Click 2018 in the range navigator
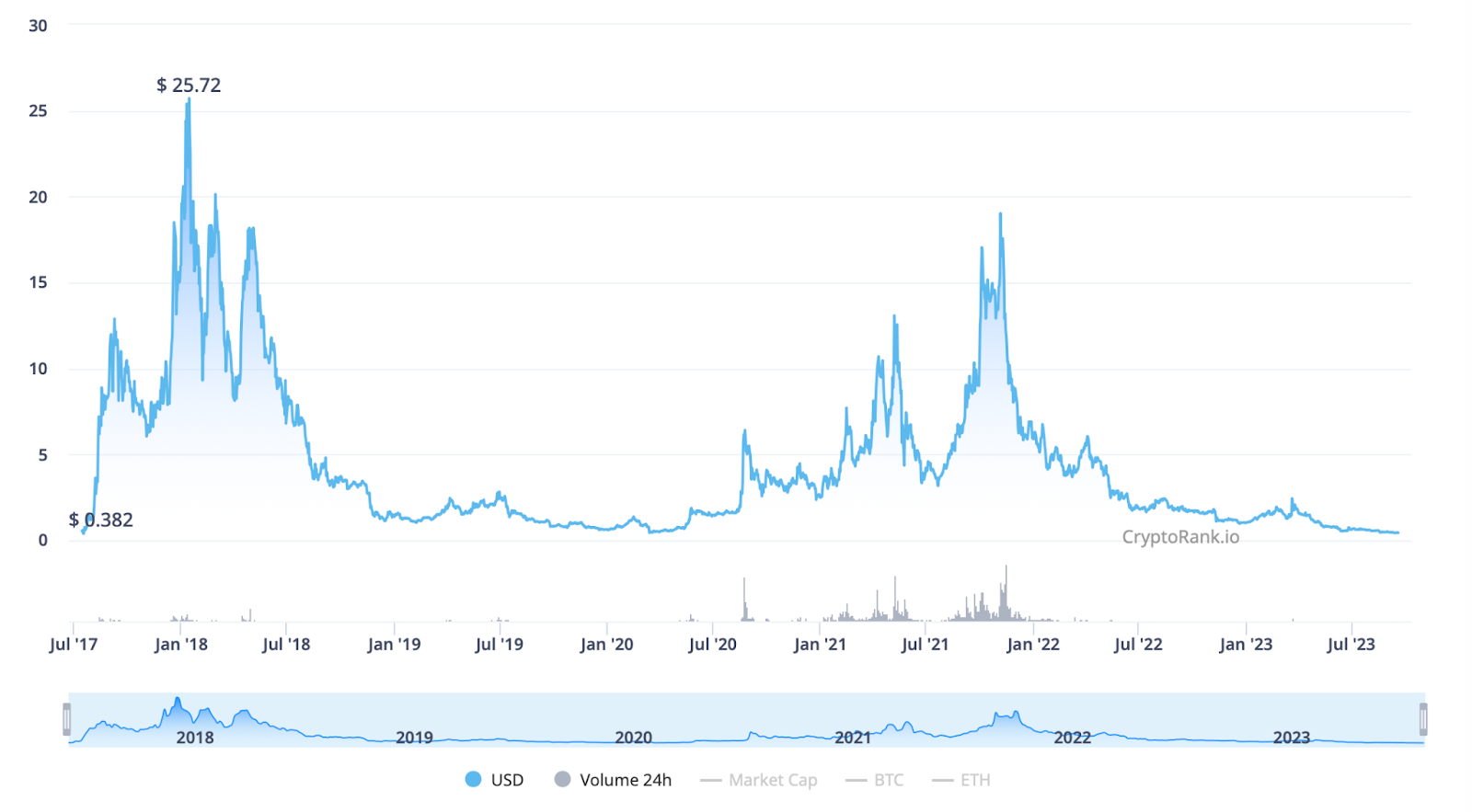 coord(195,738)
